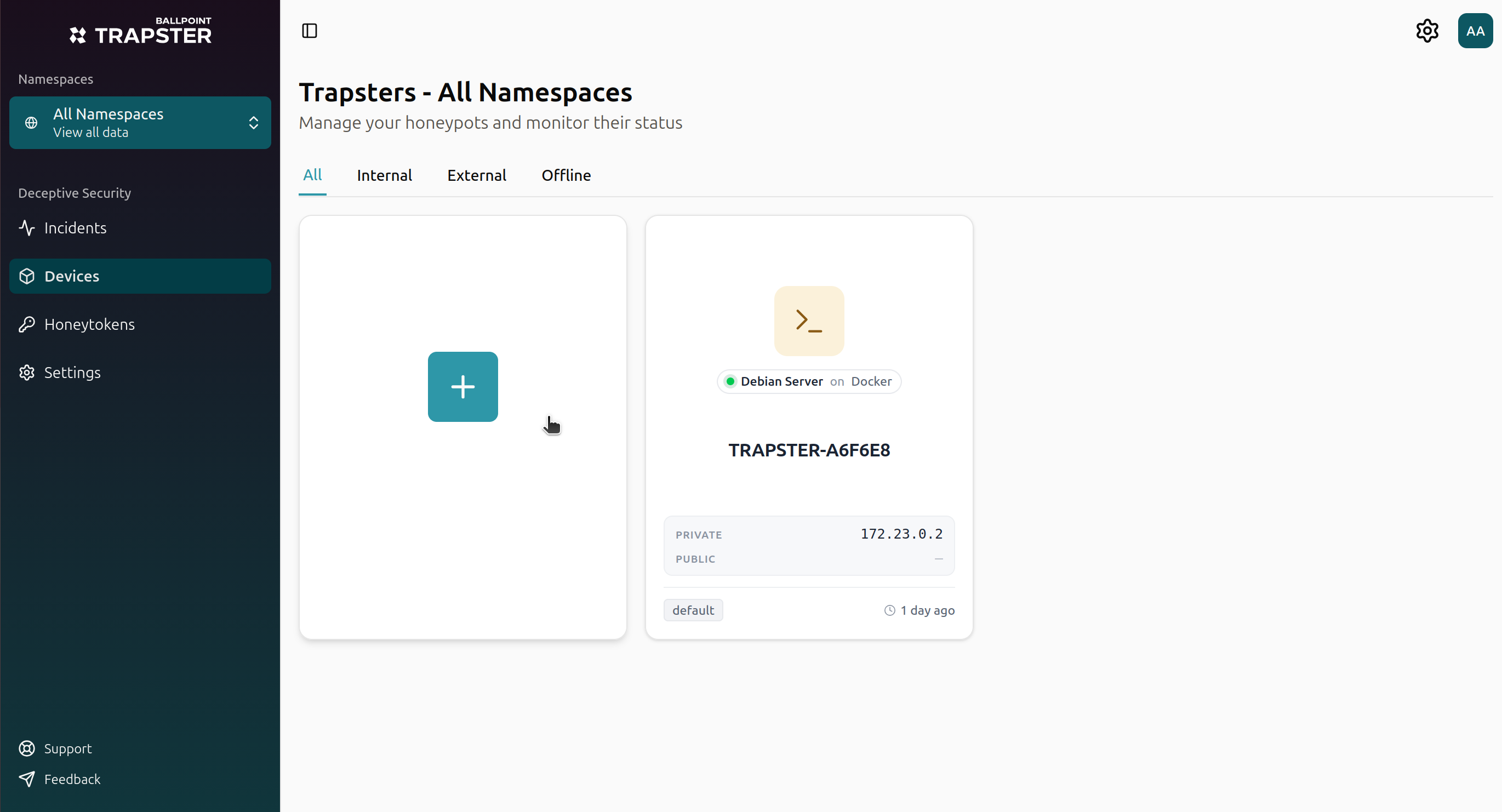Click the Ballpoint Trapster logo
This screenshot has width=1502, height=812.
140,30
